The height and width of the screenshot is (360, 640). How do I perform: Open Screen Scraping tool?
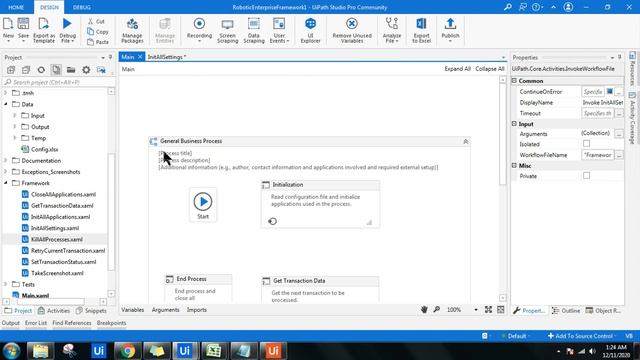227,30
